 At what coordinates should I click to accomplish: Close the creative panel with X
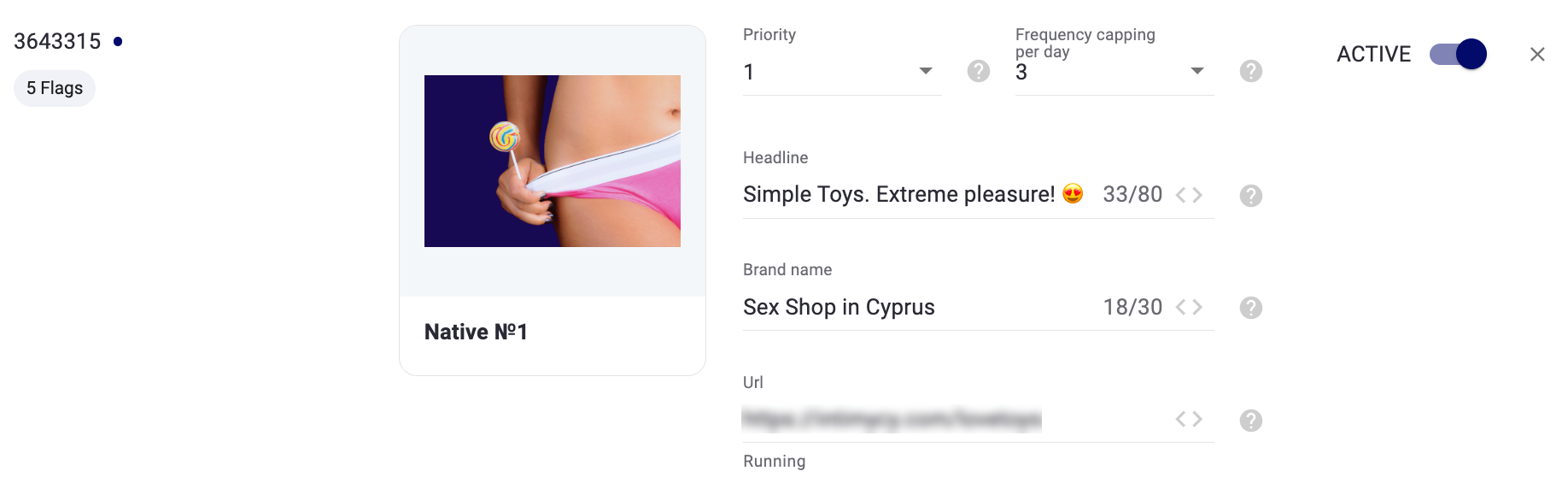point(1537,54)
